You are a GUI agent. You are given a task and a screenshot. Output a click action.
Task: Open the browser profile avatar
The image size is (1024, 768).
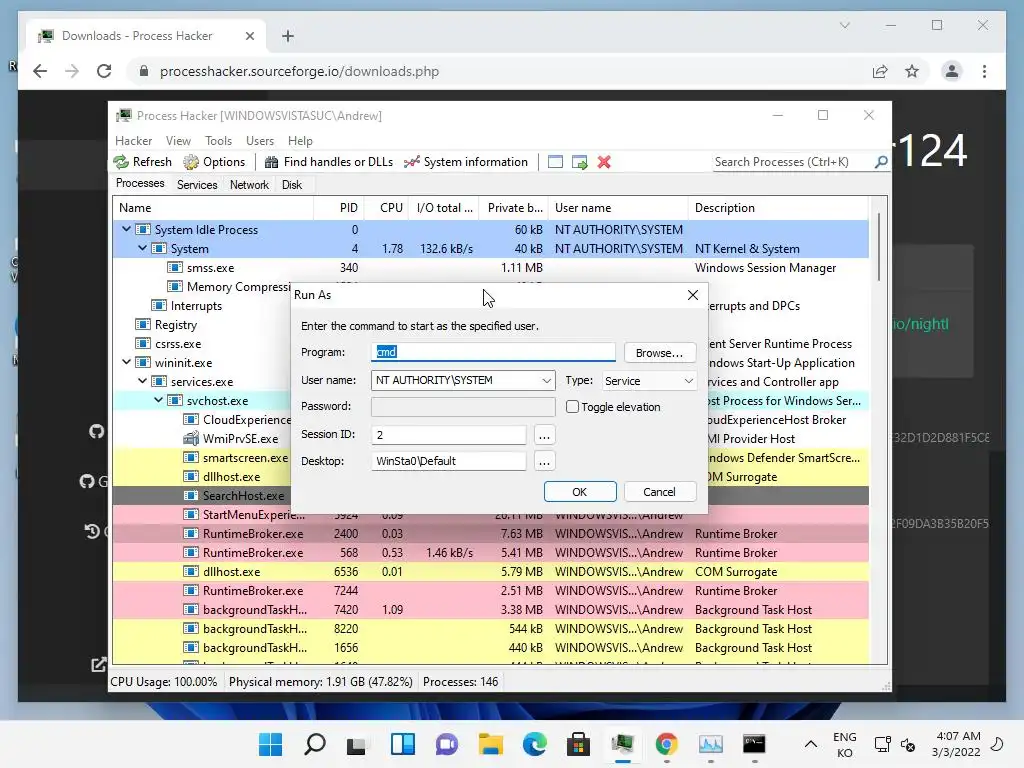tap(952, 71)
